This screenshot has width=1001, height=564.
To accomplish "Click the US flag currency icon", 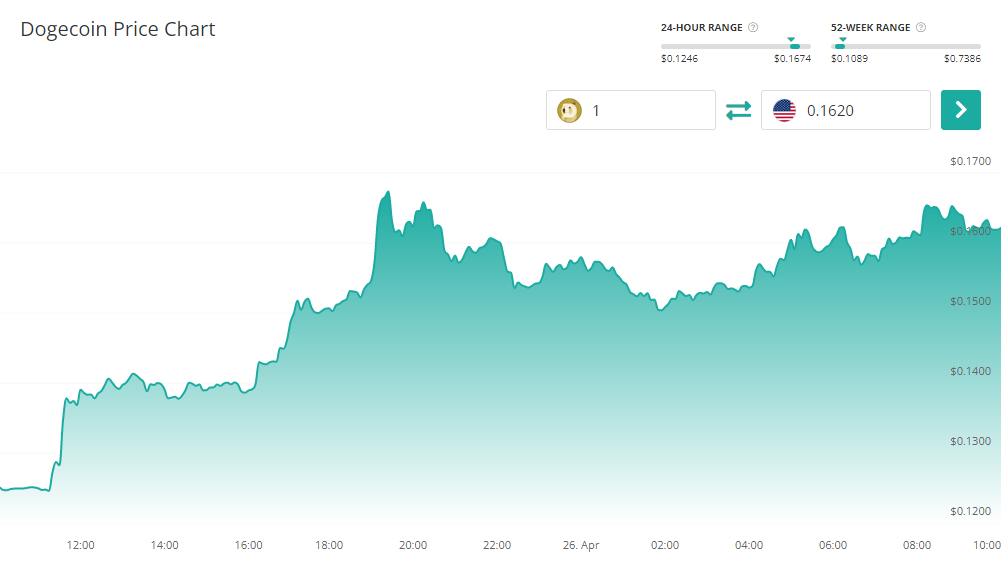I will click(784, 110).
